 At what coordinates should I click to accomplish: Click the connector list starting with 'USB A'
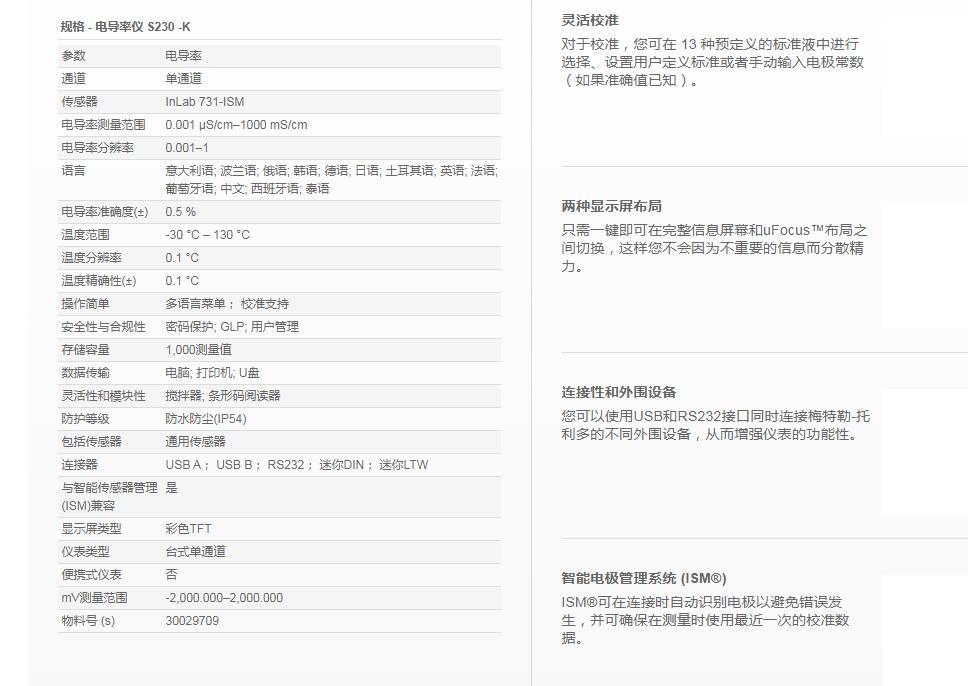(x=297, y=465)
